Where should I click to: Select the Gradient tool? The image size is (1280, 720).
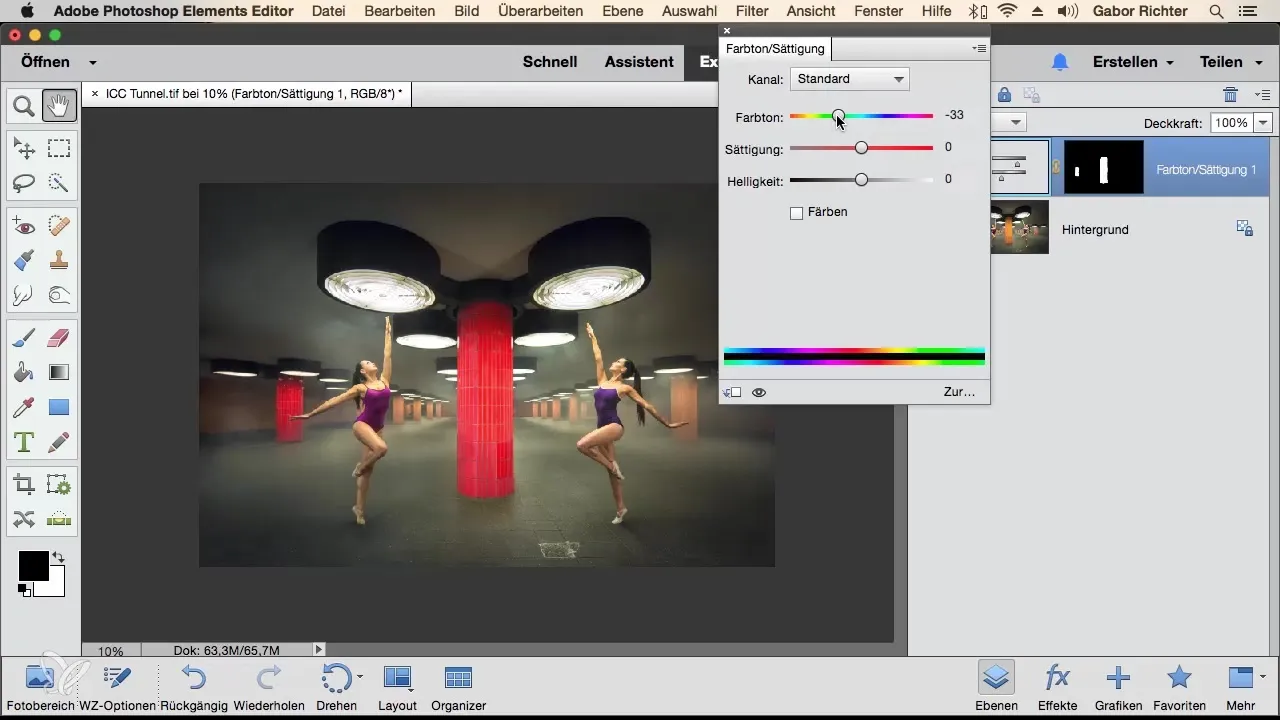click(59, 373)
